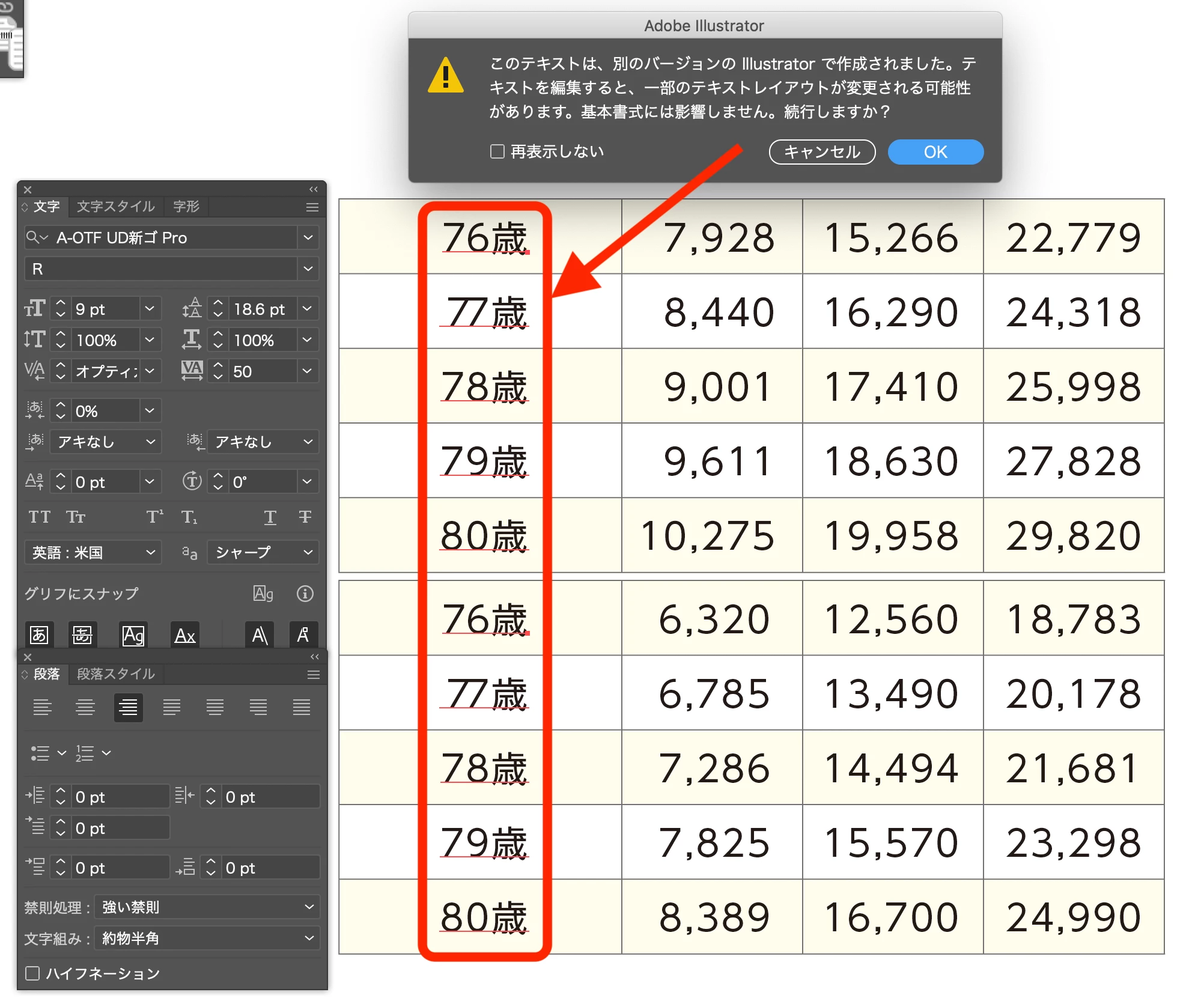Select left-align paragraph icon

[42, 707]
